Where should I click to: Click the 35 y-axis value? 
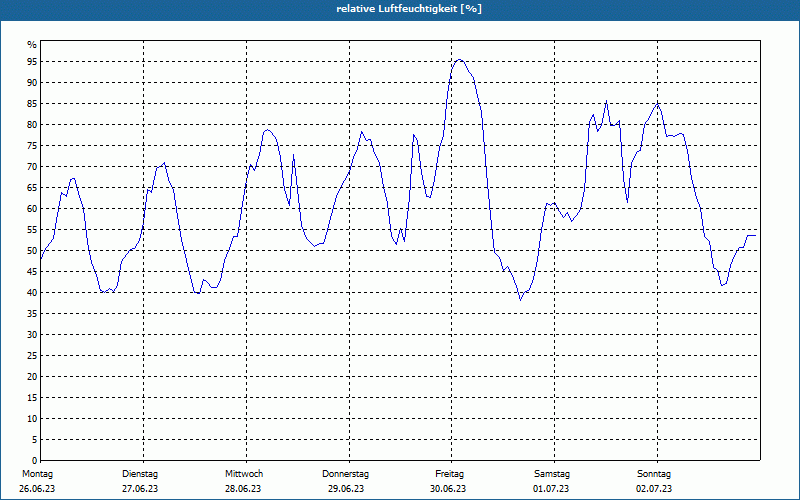[x=32, y=314]
